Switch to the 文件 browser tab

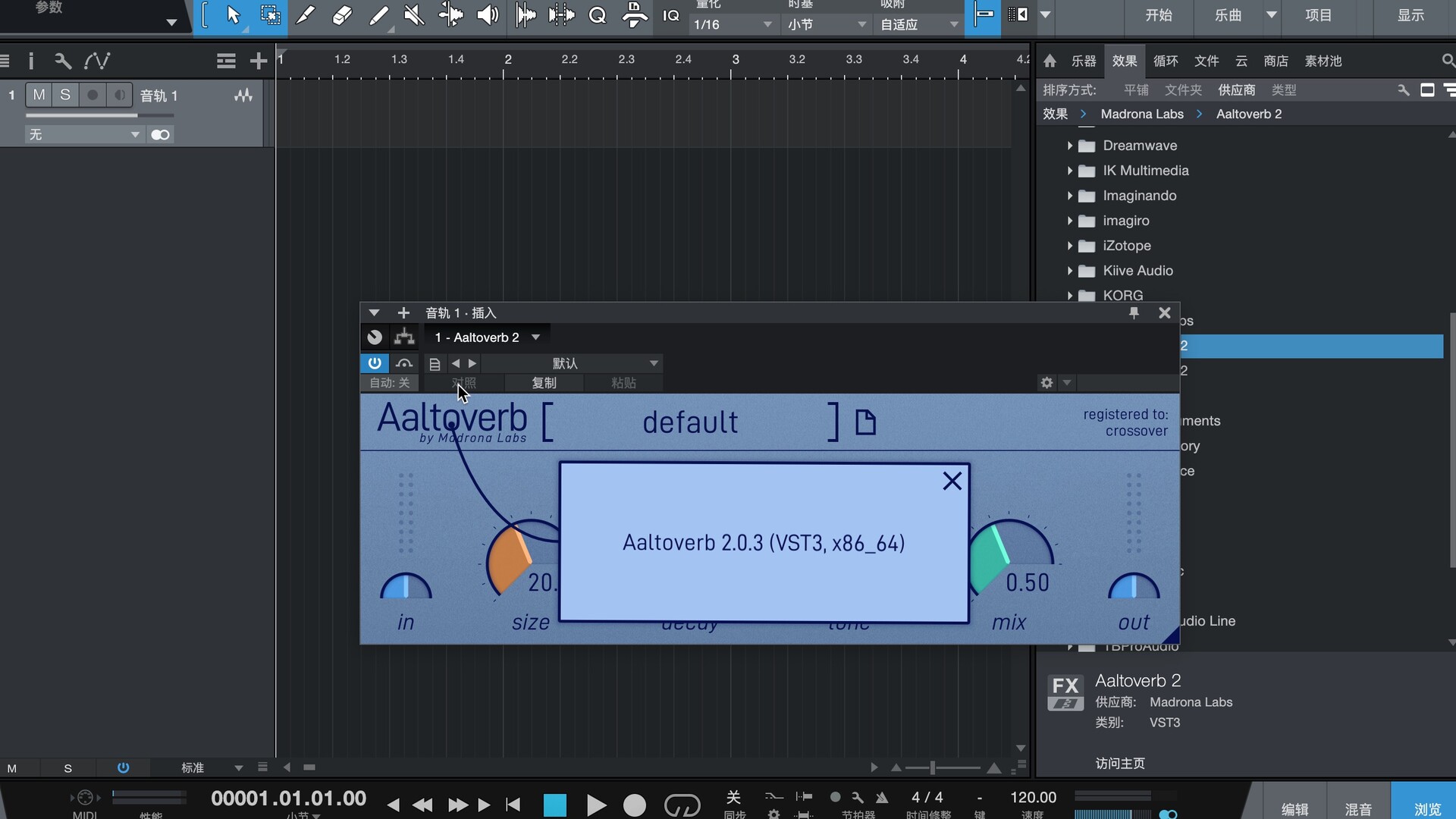point(1207,61)
